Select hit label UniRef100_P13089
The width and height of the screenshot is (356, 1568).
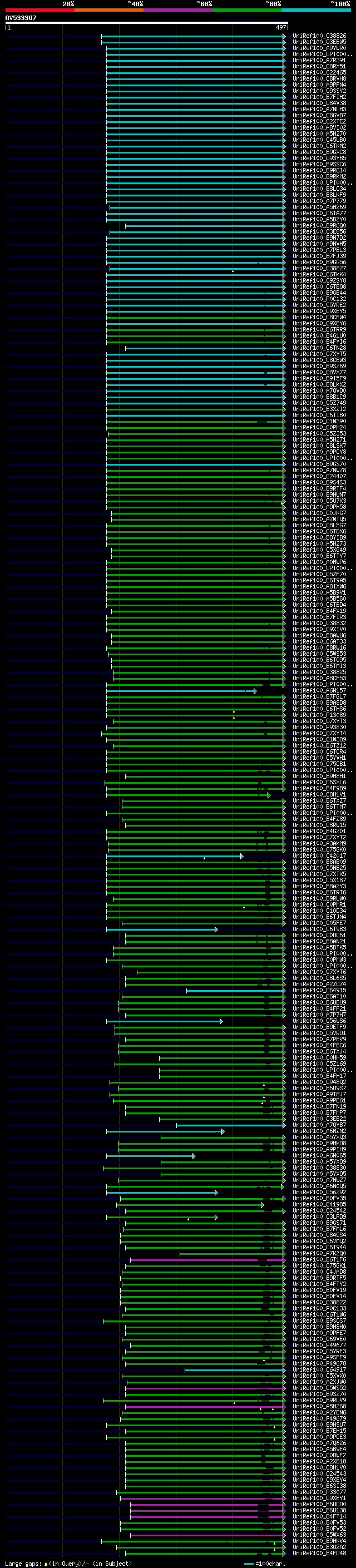[x=319, y=715]
